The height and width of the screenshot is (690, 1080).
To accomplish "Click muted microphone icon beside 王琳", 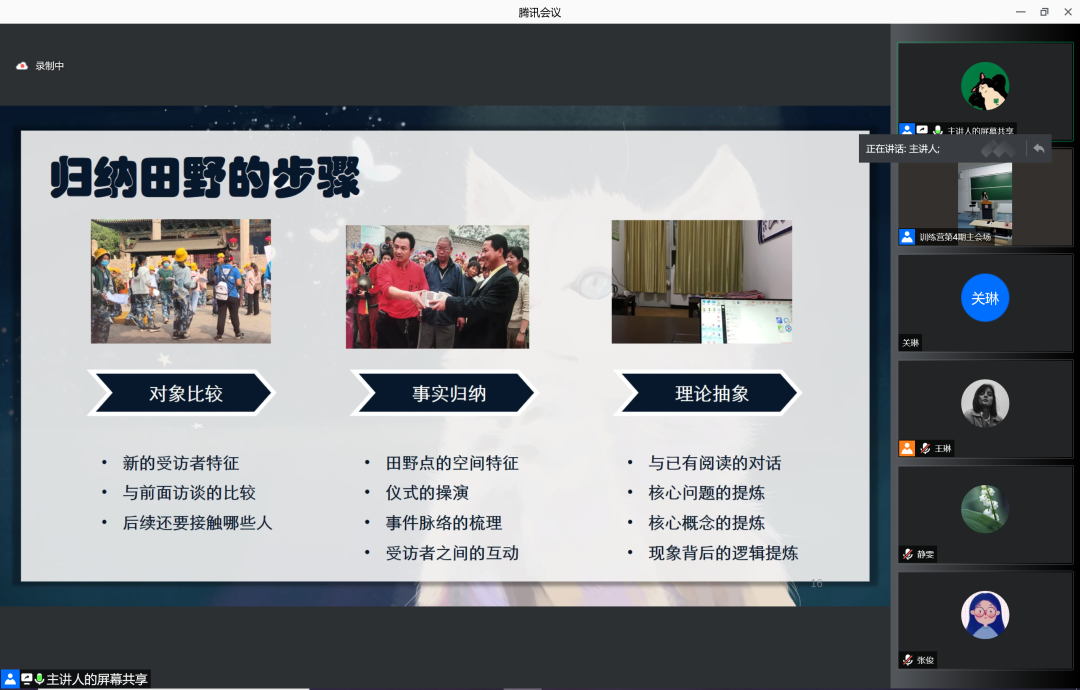I will 925,449.
